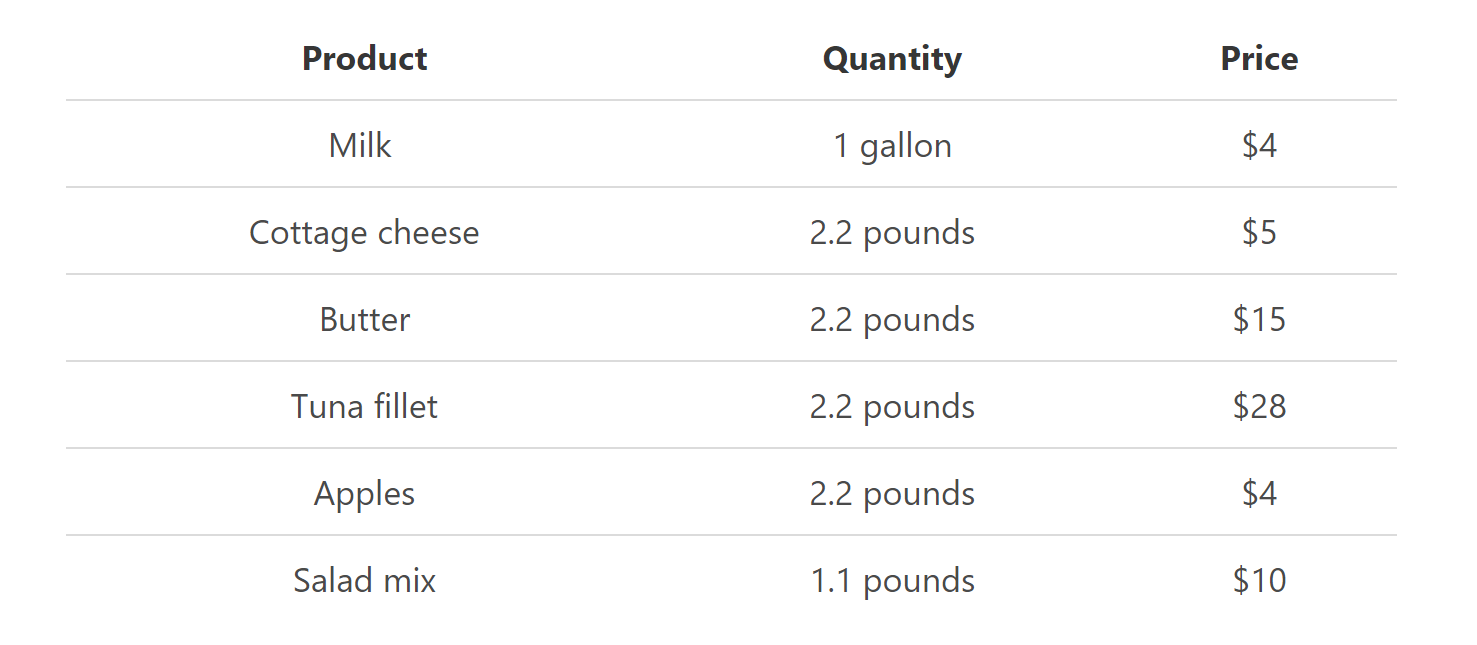The height and width of the screenshot is (645, 1477).
Task: Click the $10 price cell
Action: [1259, 581]
